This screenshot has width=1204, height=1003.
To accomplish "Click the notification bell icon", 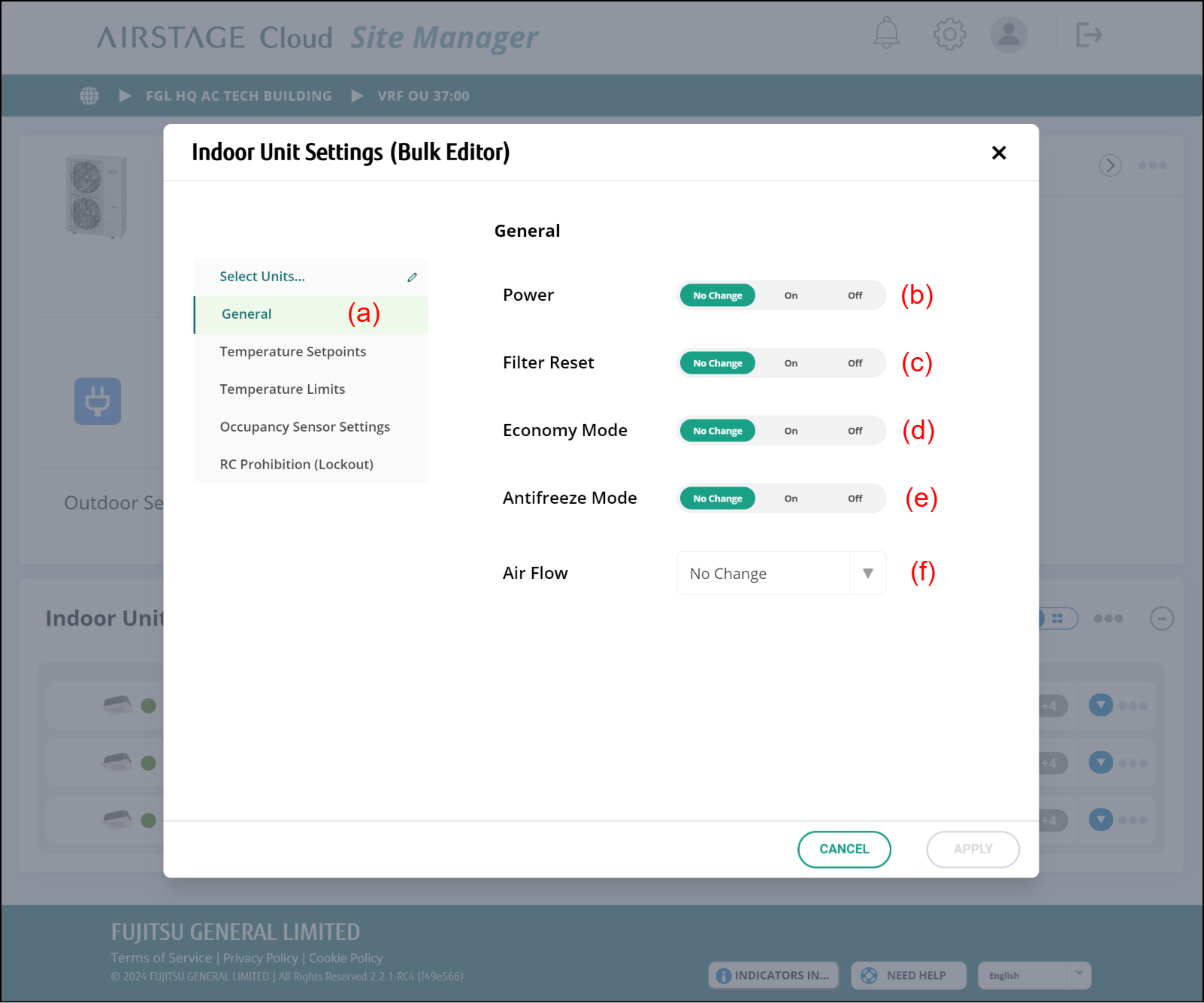I will [886, 34].
